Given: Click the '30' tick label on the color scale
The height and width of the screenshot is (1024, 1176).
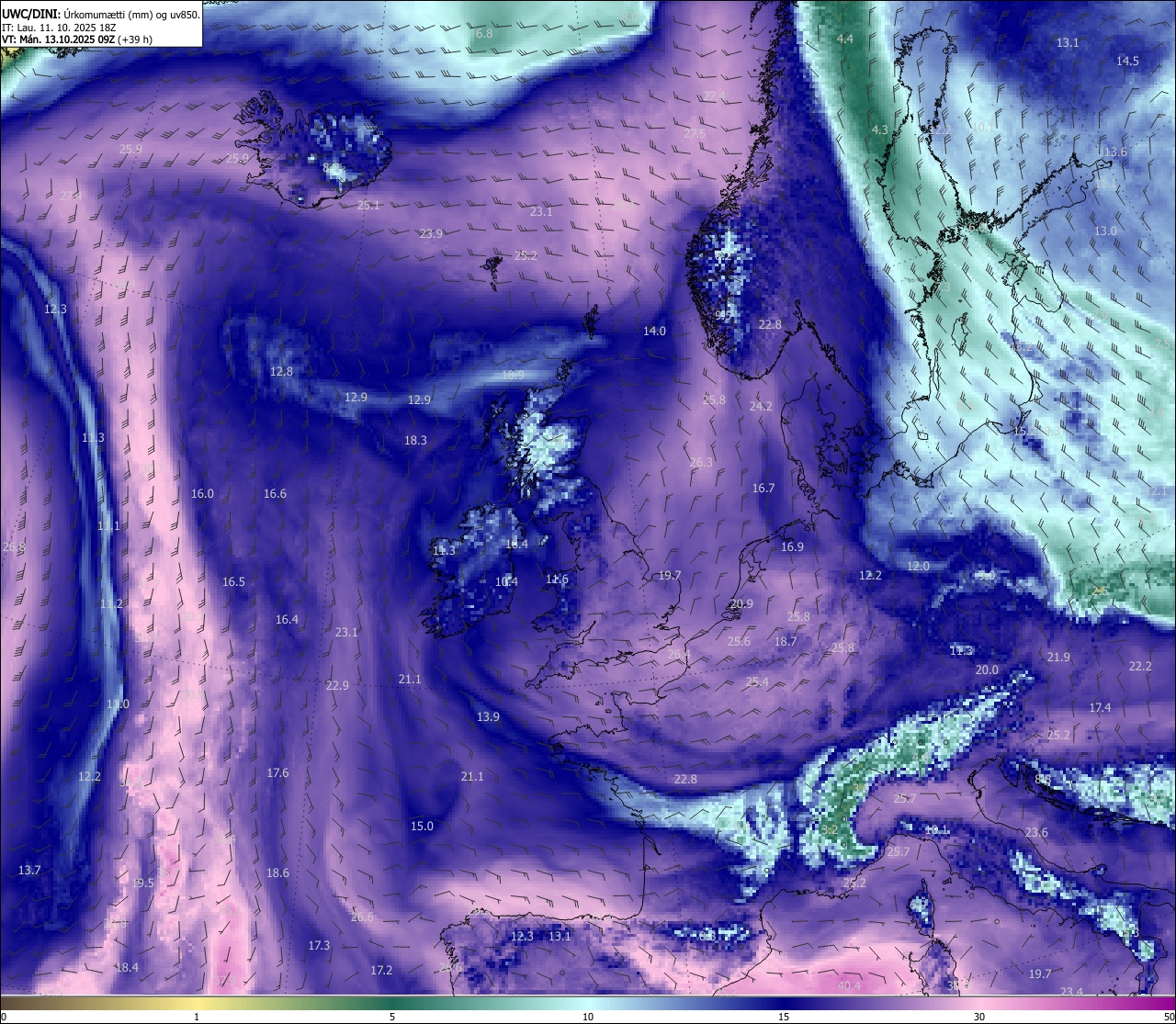Looking at the screenshot, I should tap(979, 1017).
